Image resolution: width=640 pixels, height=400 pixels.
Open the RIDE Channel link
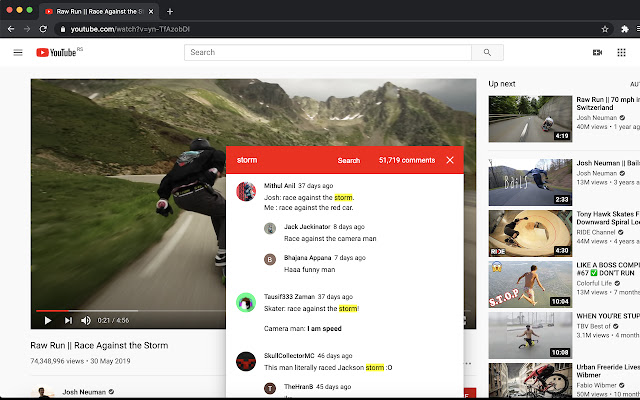pos(596,232)
